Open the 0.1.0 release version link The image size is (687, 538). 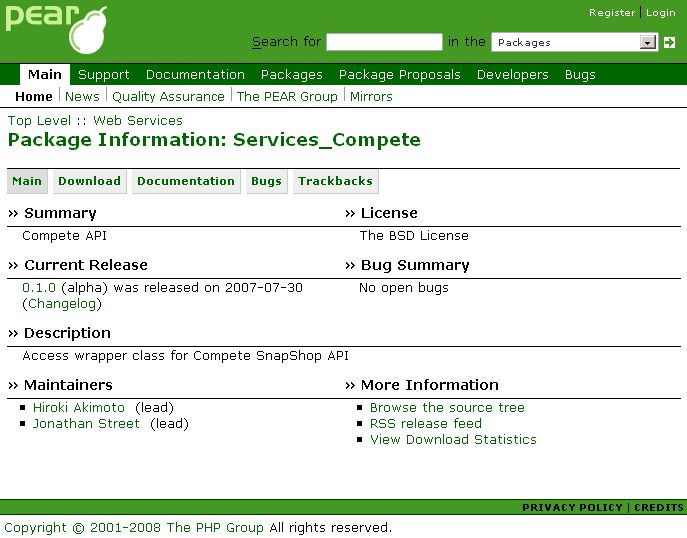coord(39,288)
